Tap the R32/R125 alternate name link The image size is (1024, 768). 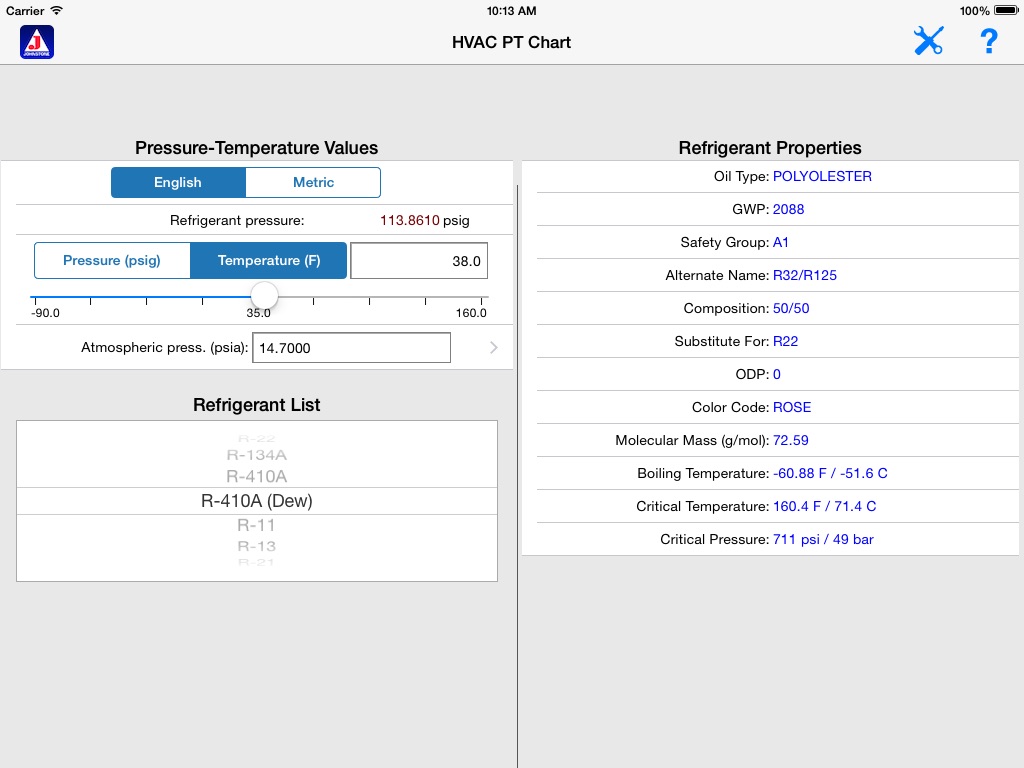(805, 275)
